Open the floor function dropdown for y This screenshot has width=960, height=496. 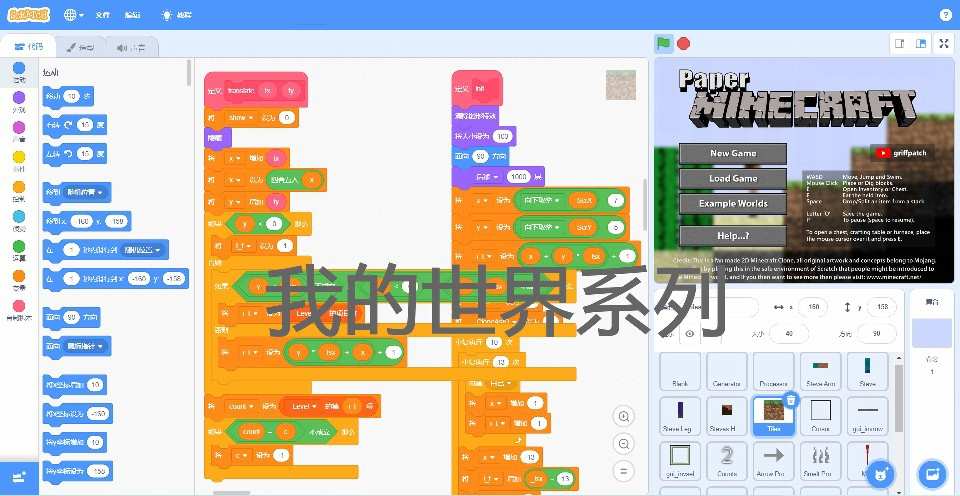point(540,227)
